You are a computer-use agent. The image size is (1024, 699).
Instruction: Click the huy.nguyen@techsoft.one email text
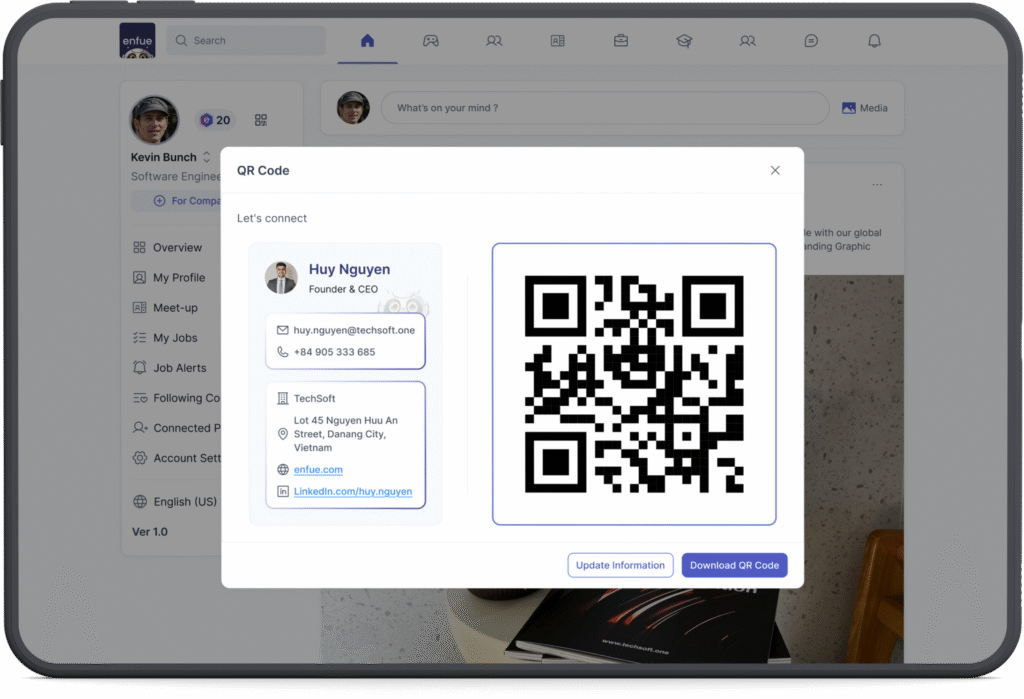coord(354,330)
